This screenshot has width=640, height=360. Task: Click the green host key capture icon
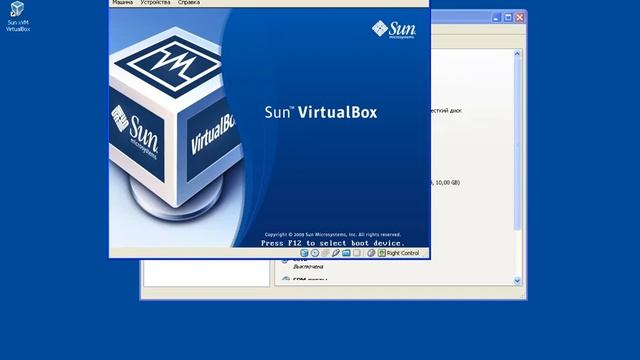pyautogui.click(x=381, y=253)
